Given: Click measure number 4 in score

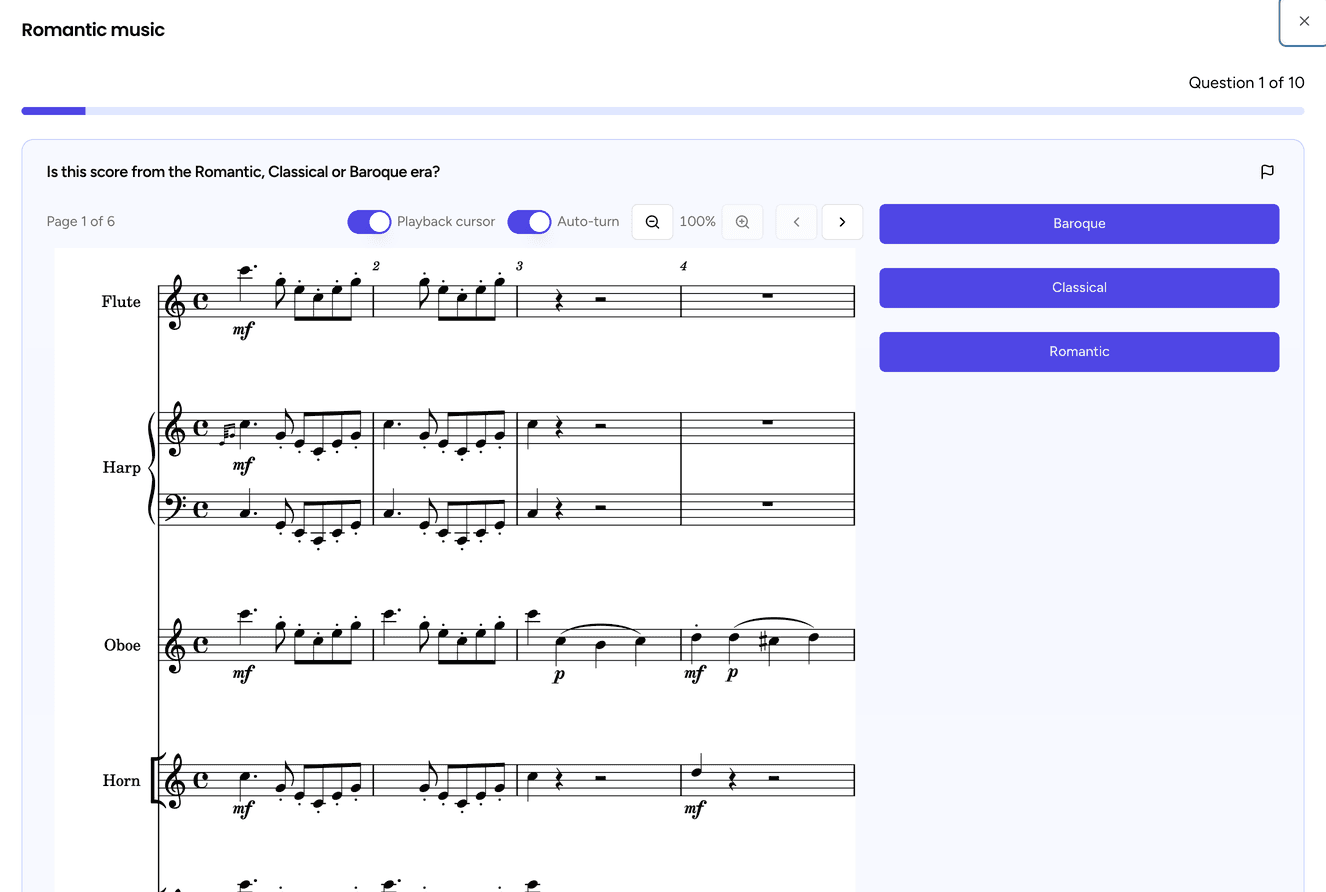Looking at the screenshot, I should point(684,266).
